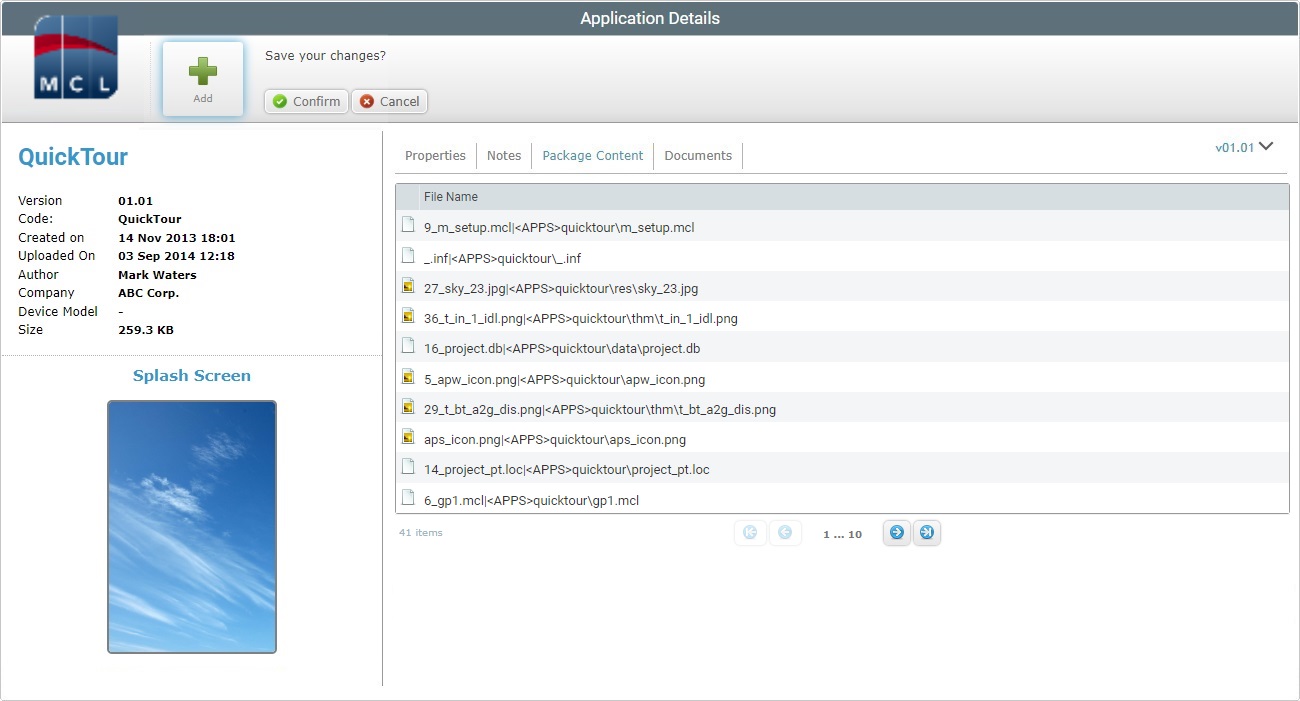Click the Splash Screen sky thumbnail
Screen dimensions: 1300x701
(191, 525)
